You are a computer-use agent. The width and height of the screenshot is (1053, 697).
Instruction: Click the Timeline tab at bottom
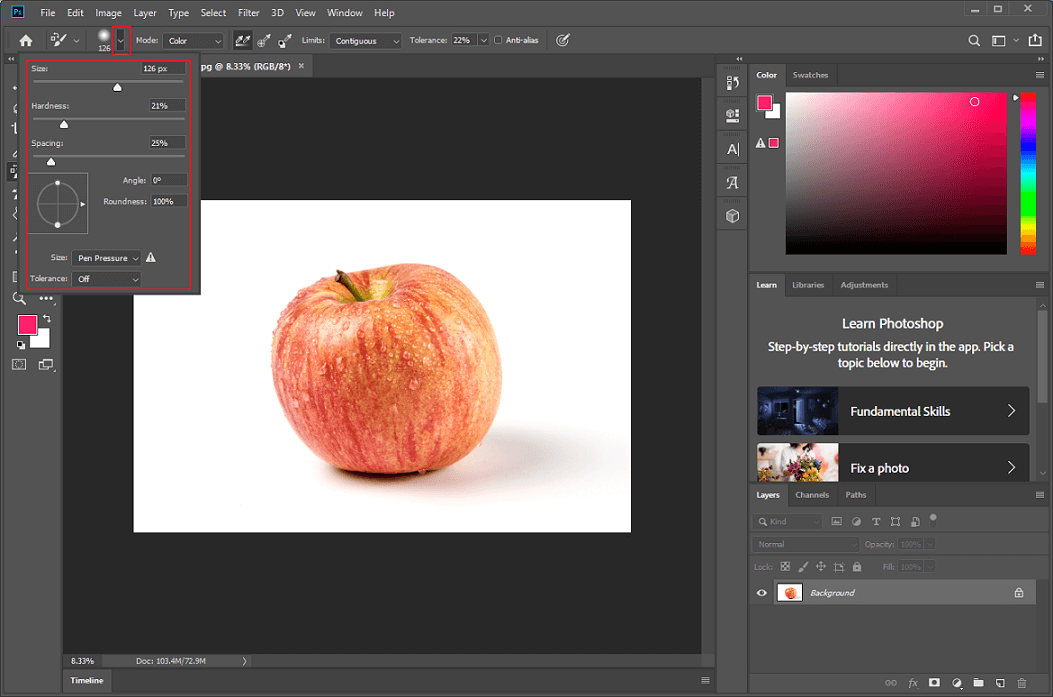coord(87,681)
